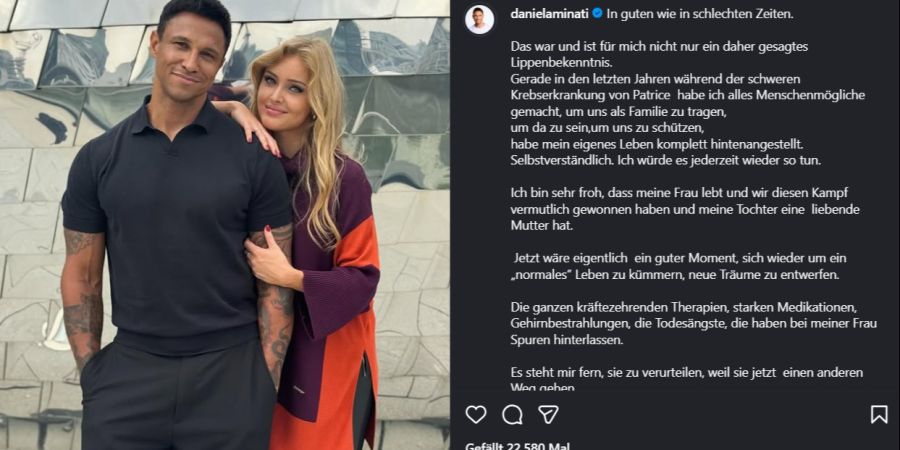Open the danielaminati profile avatar
Image resolution: width=900 pixels, height=450 pixels.
(x=479, y=20)
